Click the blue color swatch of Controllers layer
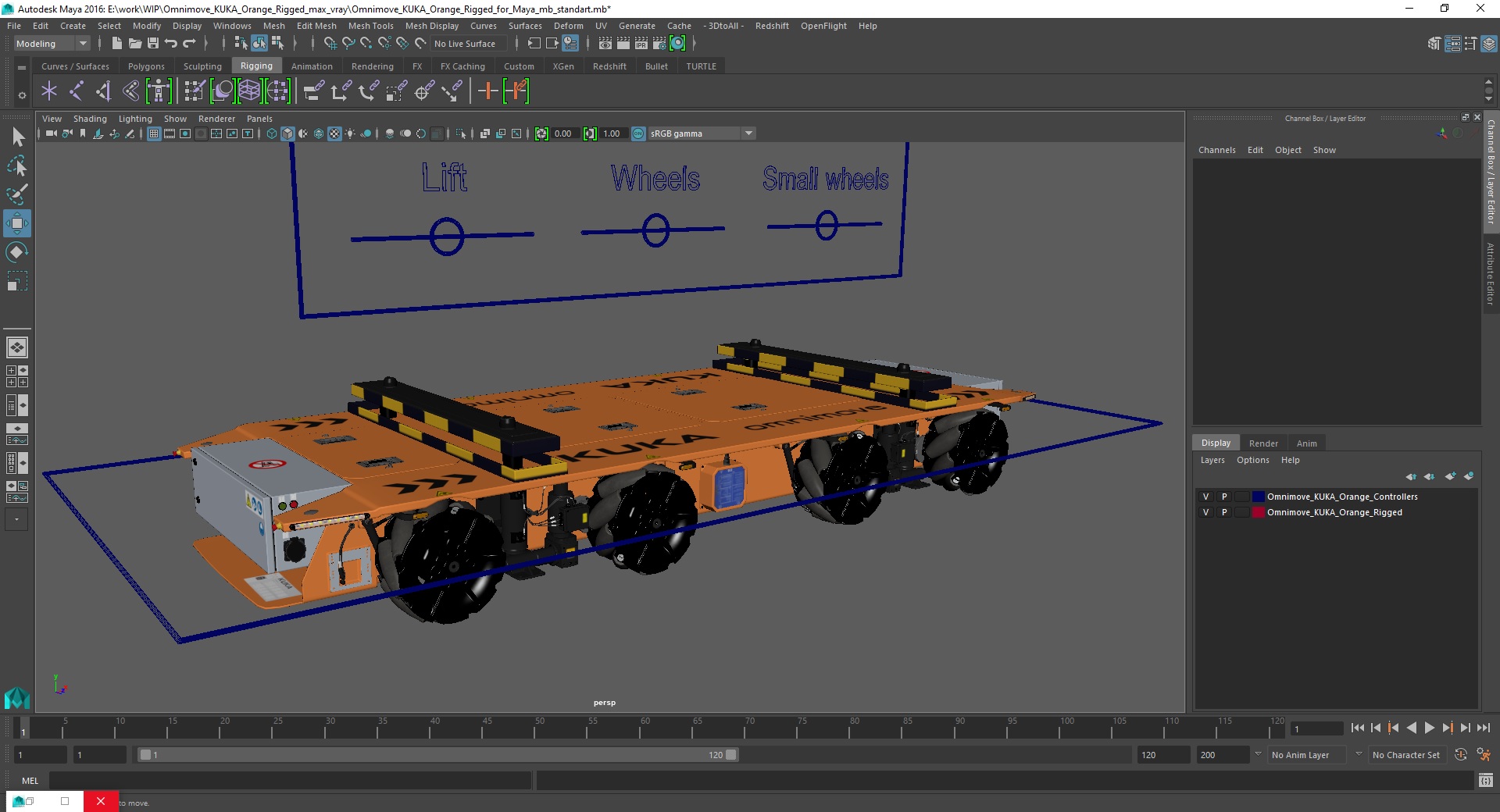The image size is (1500, 812). click(1258, 497)
